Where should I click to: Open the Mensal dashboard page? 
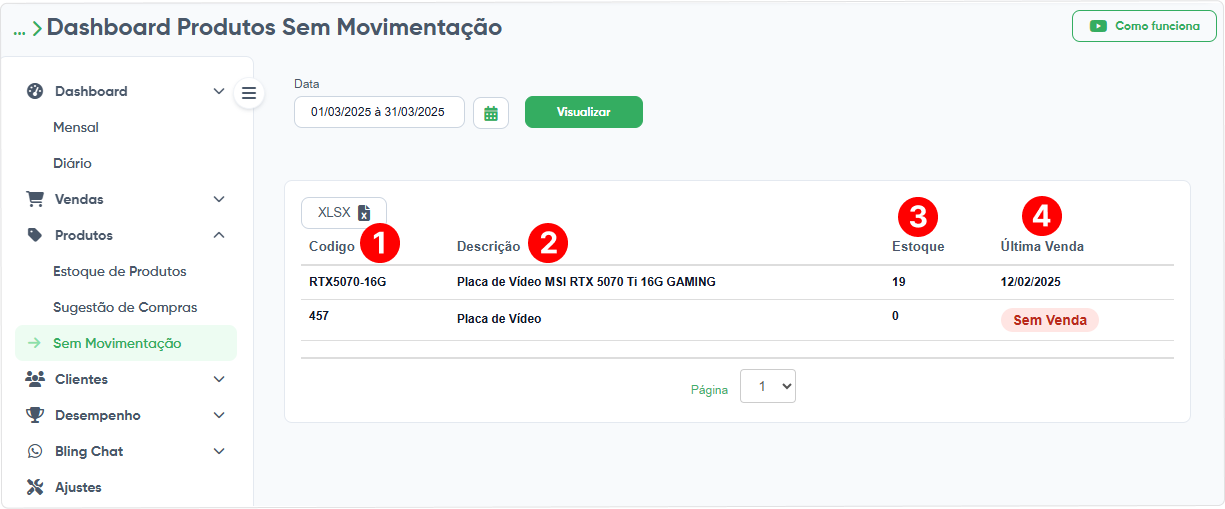(76, 127)
